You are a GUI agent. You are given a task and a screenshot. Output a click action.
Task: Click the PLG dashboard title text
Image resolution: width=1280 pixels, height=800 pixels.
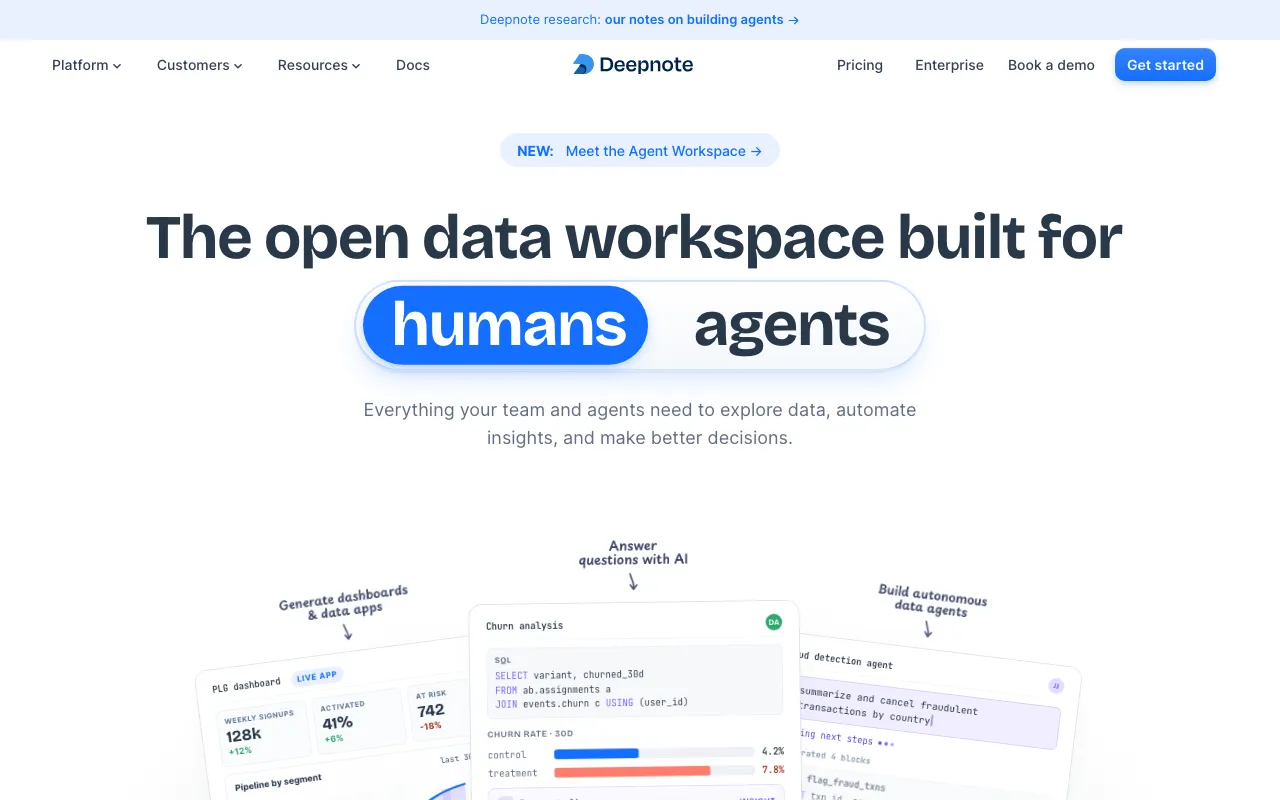pyautogui.click(x=246, y=685)
